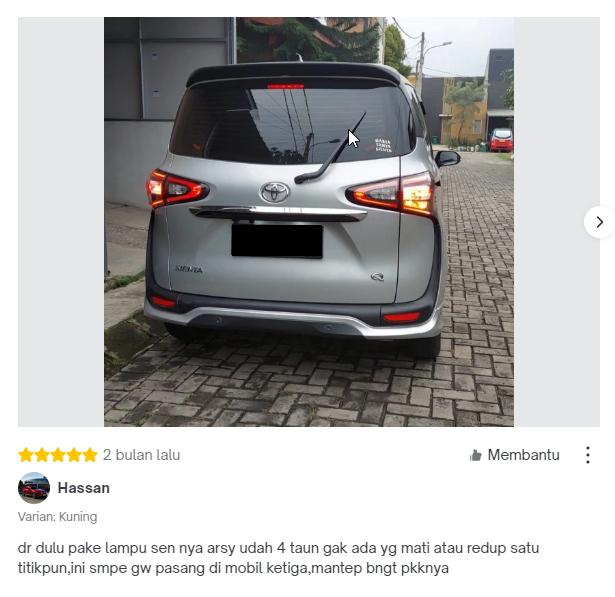The image size is (615, 597).
Task: Select the 'Varian: Kuning' label
Action: (57, 517)
